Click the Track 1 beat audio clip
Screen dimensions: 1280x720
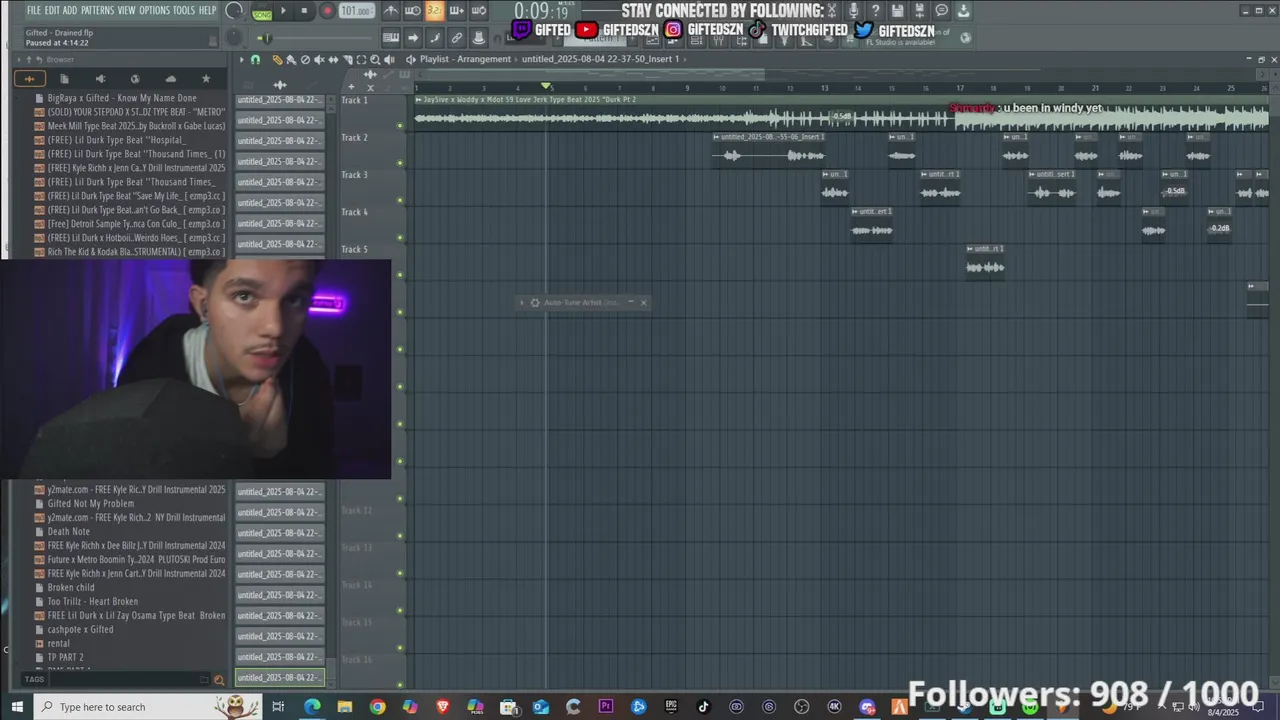(842, 114)
